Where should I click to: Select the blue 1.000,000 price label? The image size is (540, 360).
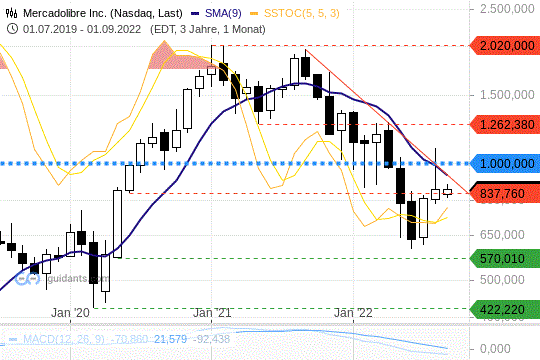pos(505,163)
